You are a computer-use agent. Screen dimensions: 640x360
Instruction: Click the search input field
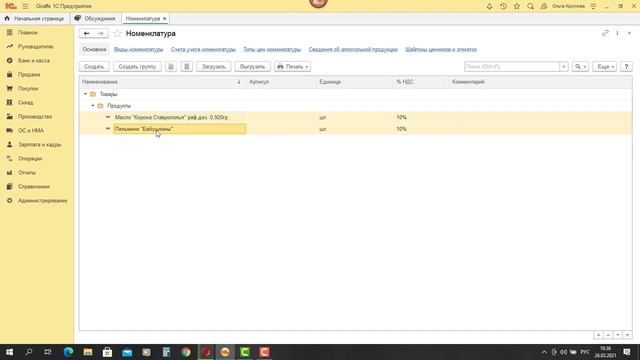tap(511, 67)
